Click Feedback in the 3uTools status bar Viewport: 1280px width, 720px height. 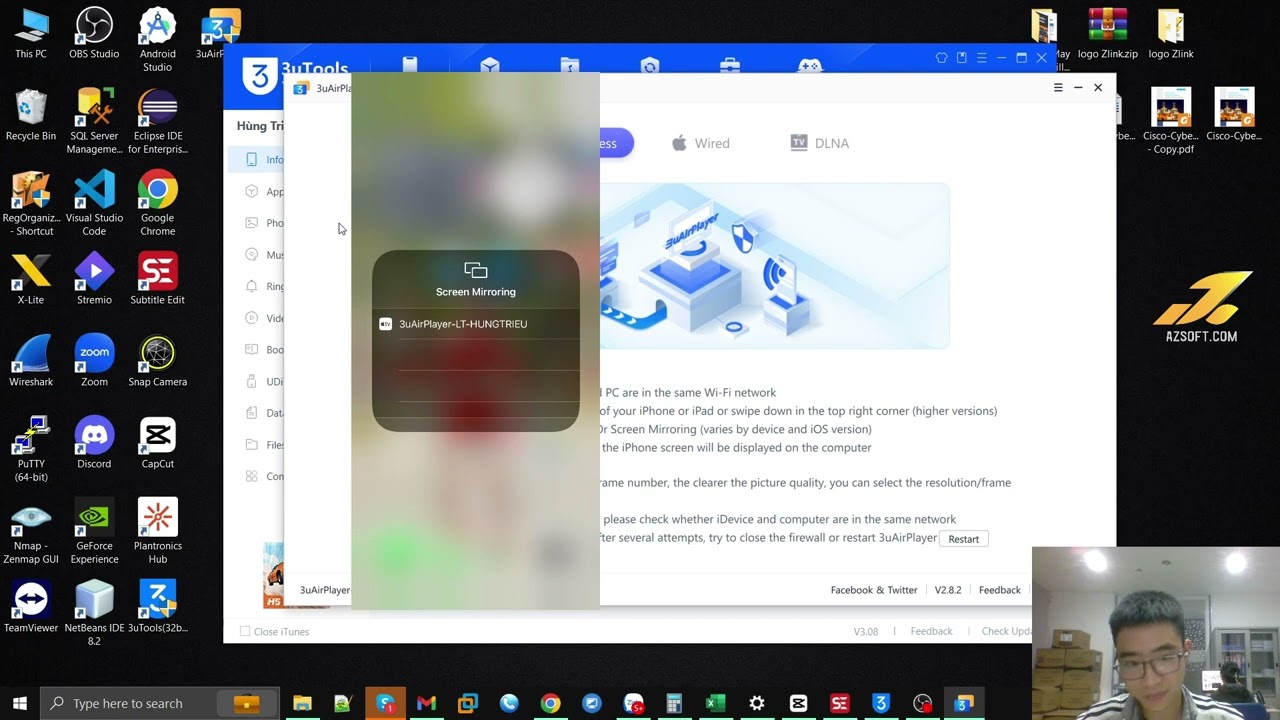pyautogui.click(x=931, y=631)
